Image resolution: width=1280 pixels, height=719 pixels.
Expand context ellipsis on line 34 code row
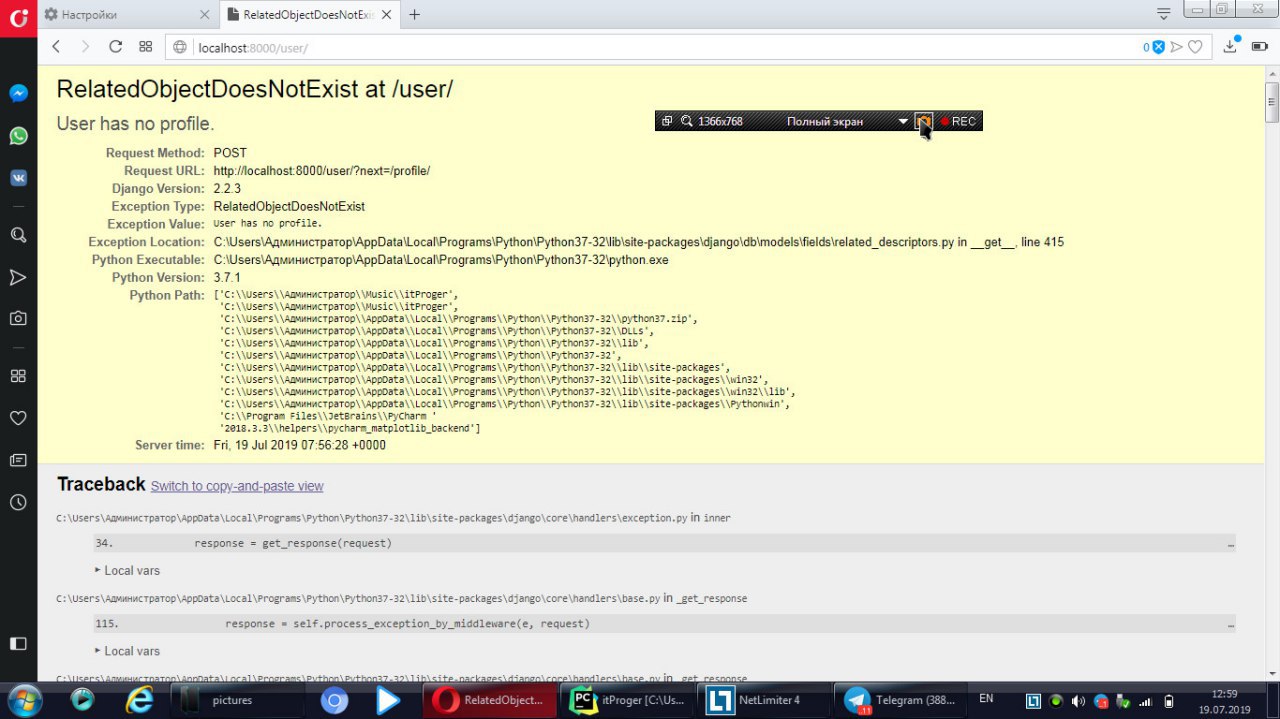click(x=1230, y=544)
